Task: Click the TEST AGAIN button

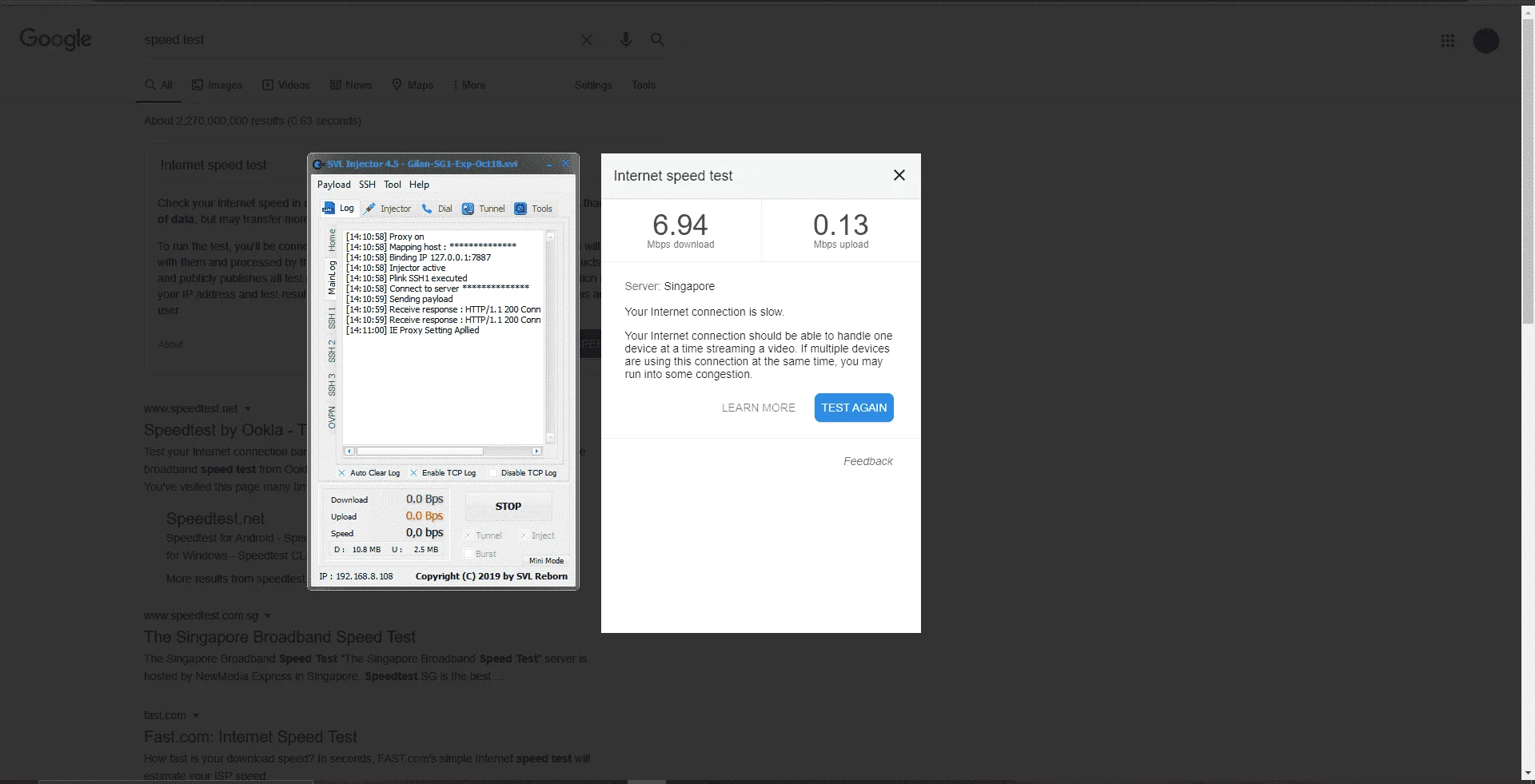Action: 854,408
